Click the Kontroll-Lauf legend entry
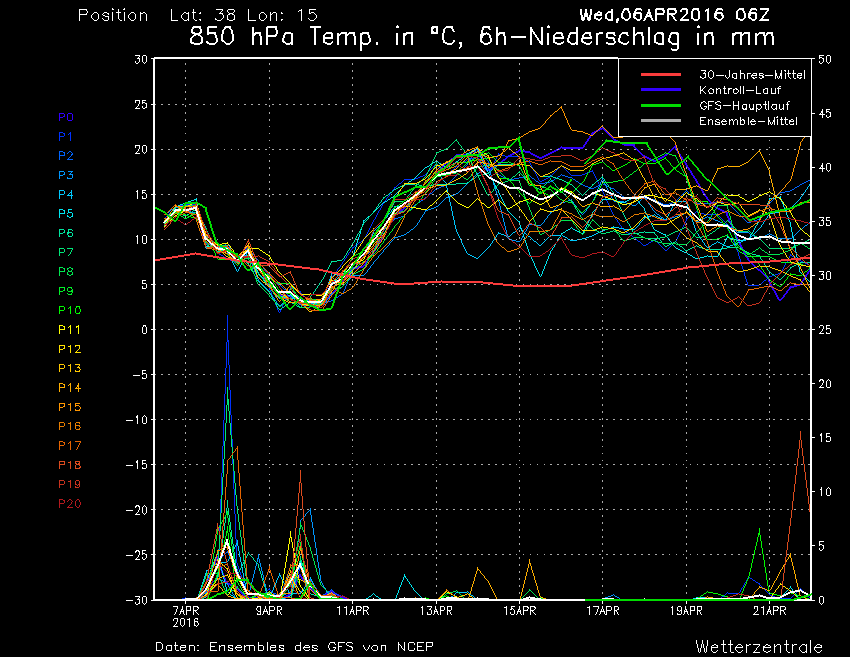850x657 pixels. point(740,90)
